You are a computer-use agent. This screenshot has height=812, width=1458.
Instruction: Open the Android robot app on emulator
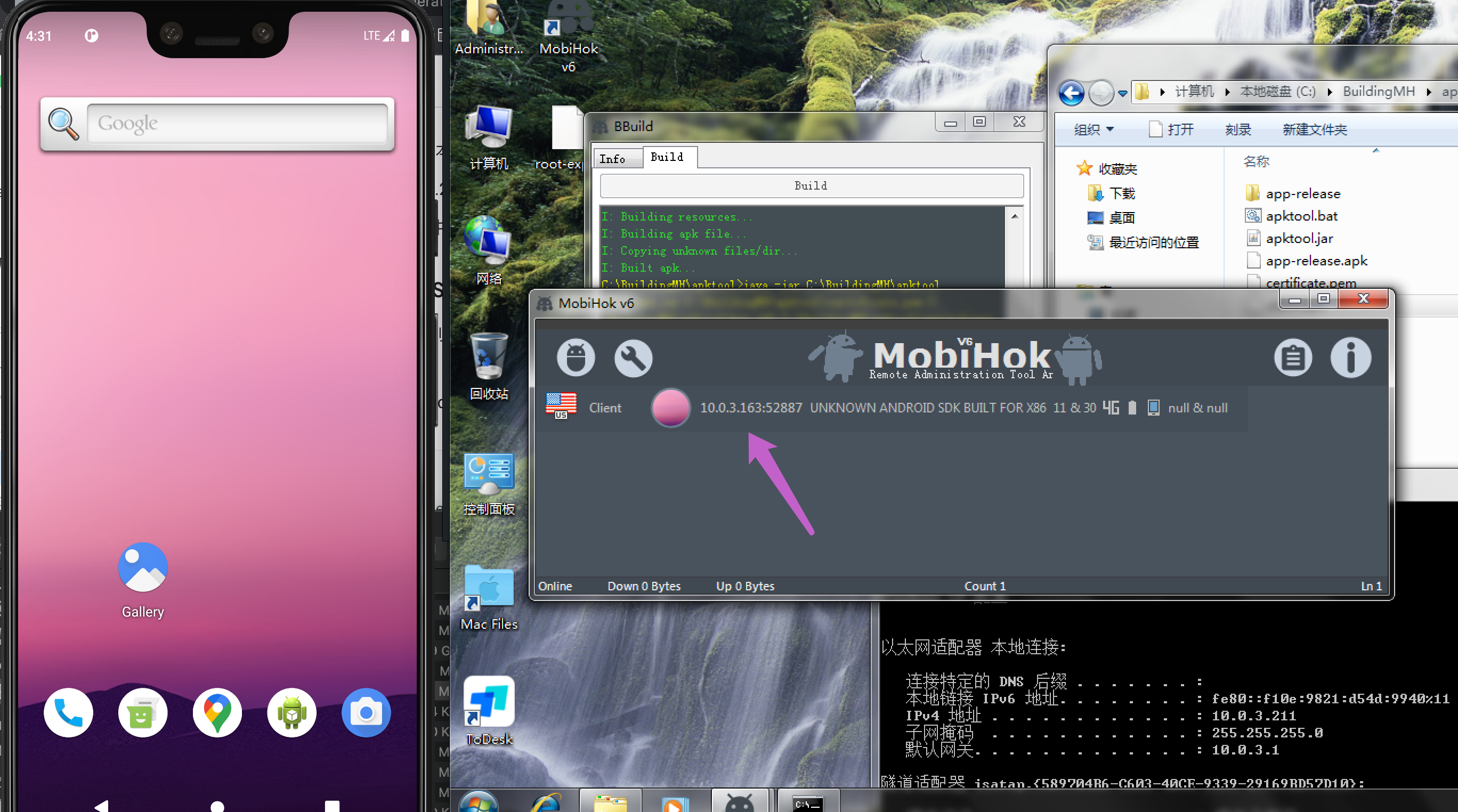point(291,712)
